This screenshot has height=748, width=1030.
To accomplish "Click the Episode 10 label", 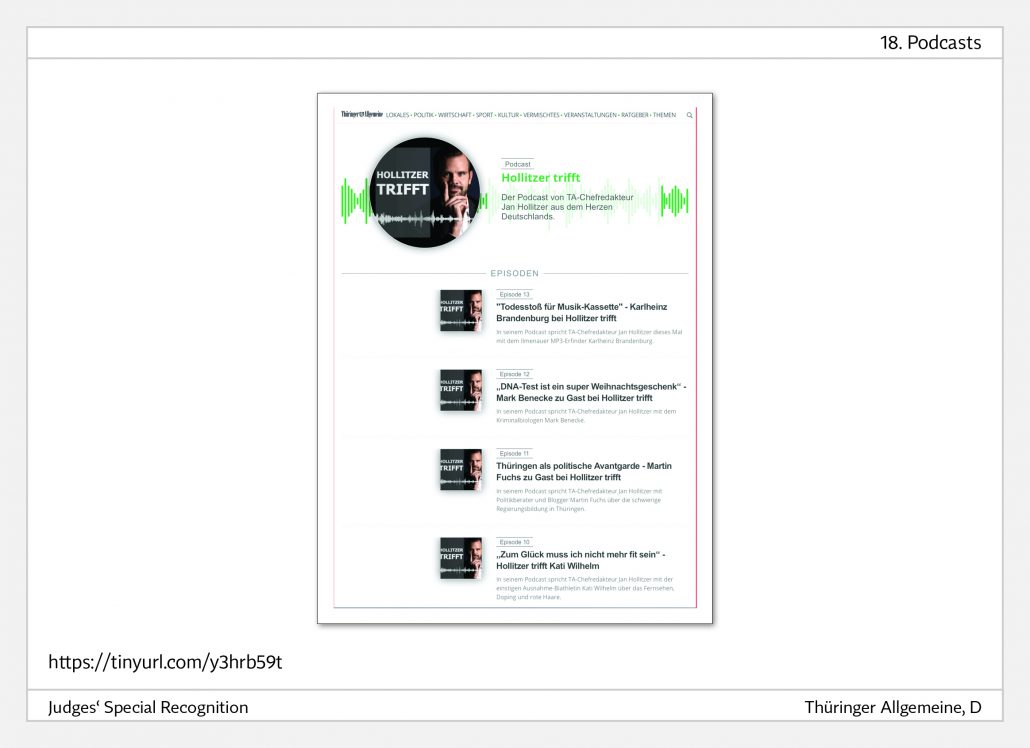I will click(x=514, y=542).
